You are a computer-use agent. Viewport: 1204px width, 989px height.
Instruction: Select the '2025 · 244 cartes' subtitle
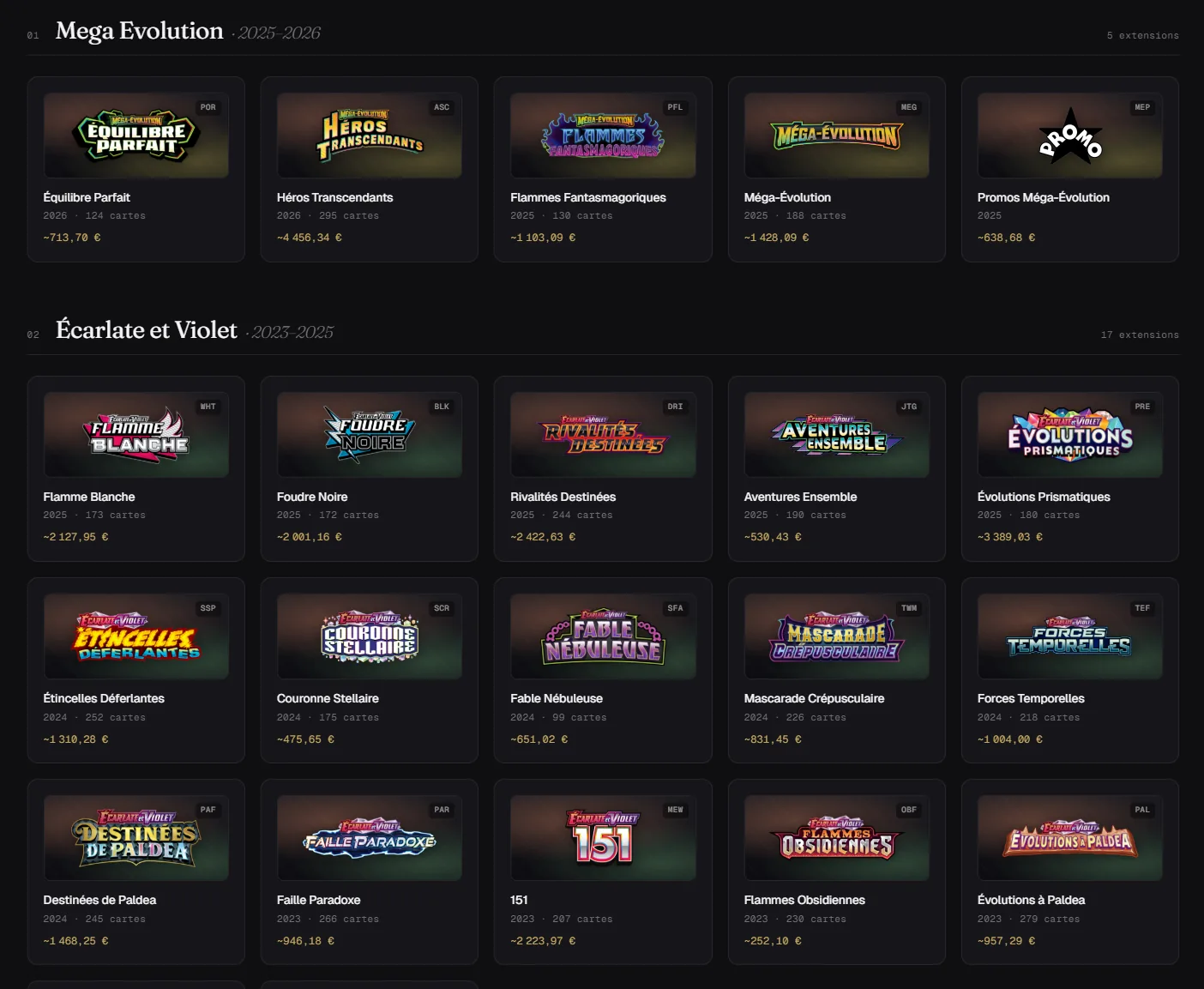coord(562,515)
